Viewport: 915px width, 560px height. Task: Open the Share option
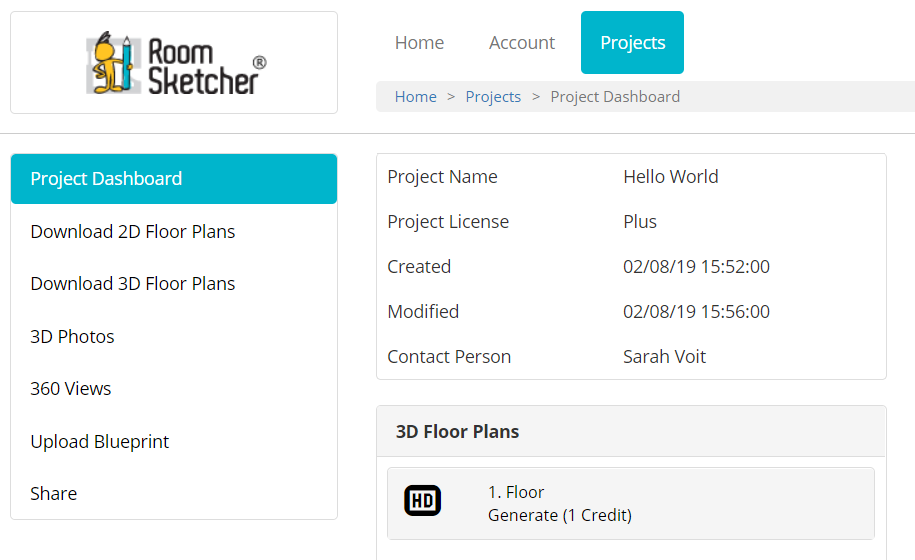pos(174,494)
